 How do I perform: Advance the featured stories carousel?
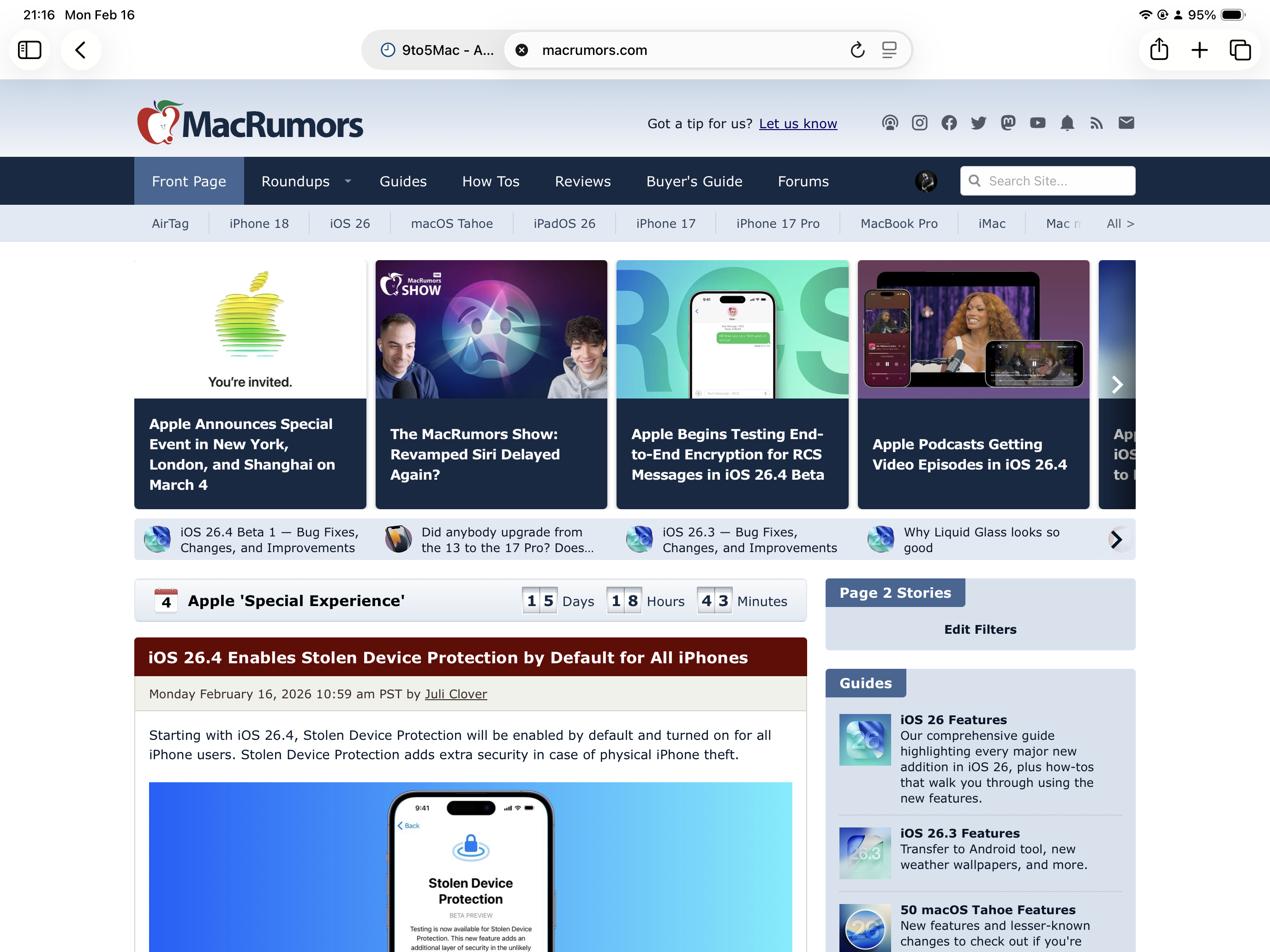(1117, 385)
